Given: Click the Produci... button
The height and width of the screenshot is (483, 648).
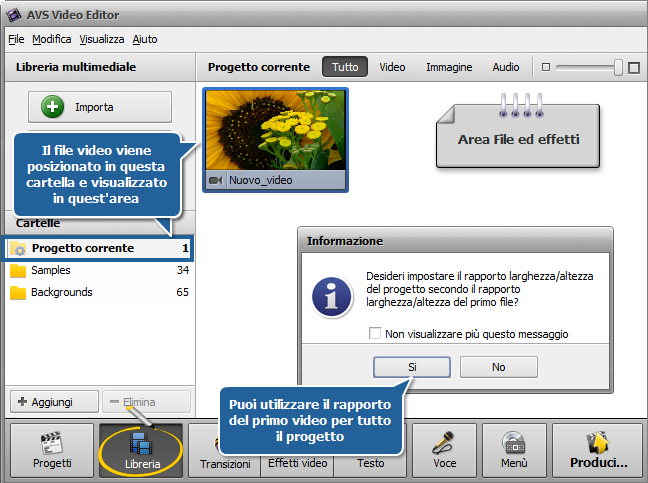Looking at the screenshot, I should pos(598,450).
